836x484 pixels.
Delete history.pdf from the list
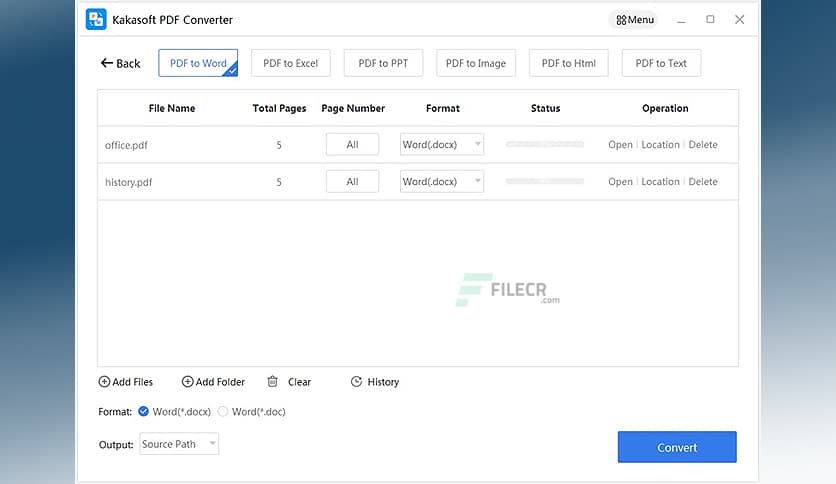[x=703, y=182]
